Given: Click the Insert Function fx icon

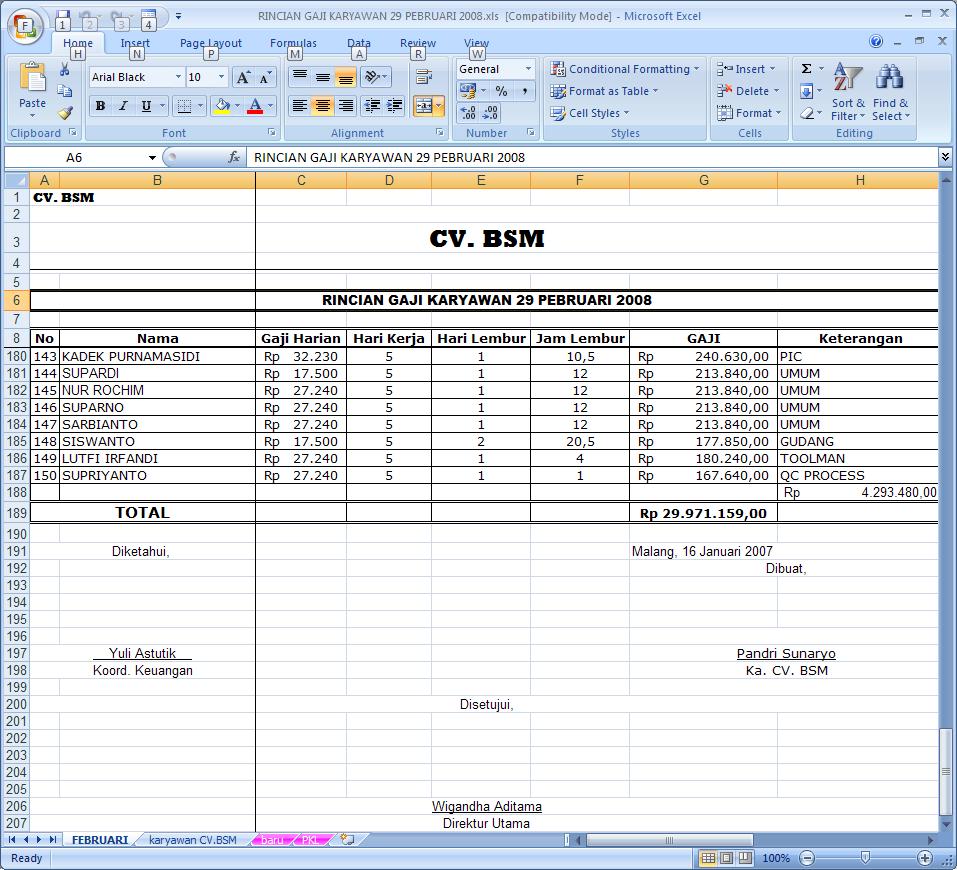Looking at the screenshot, I should click(234, 158).
